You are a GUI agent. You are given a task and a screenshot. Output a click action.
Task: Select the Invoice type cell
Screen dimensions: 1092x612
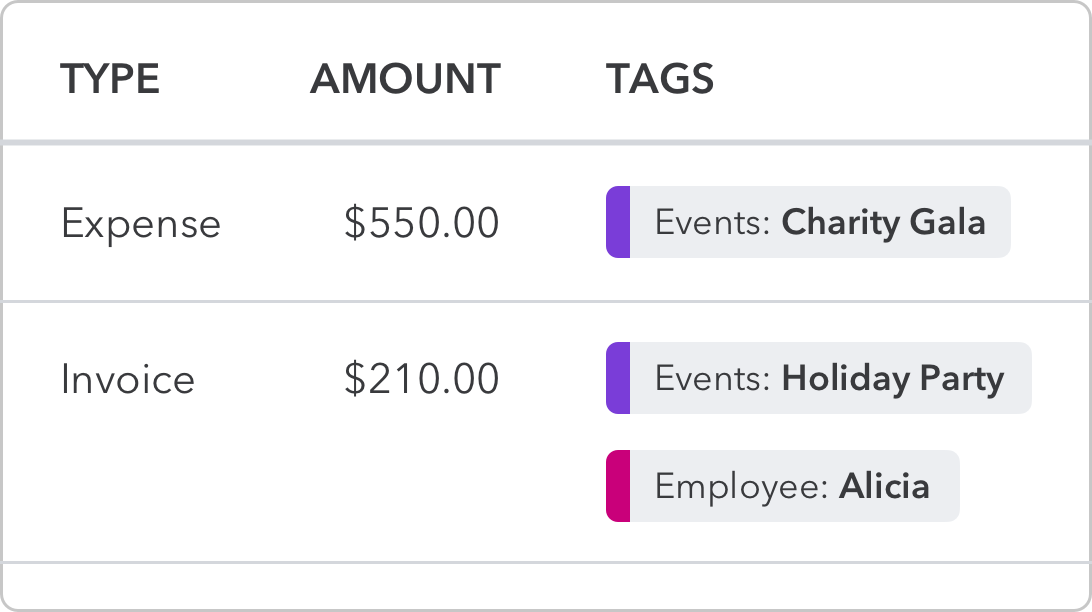point(128,379)
